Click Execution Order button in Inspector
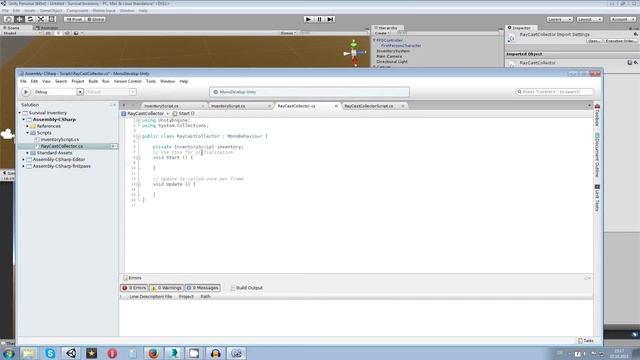This screenshot has height=360, width=640. click(x=620, y=41)
